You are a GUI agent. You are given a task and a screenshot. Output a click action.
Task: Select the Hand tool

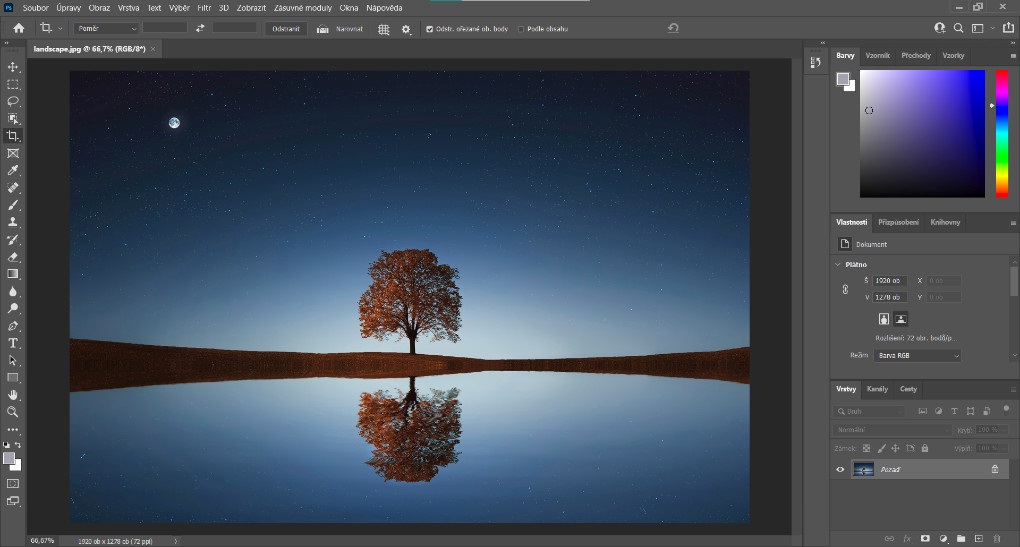[x=13, y=394]
